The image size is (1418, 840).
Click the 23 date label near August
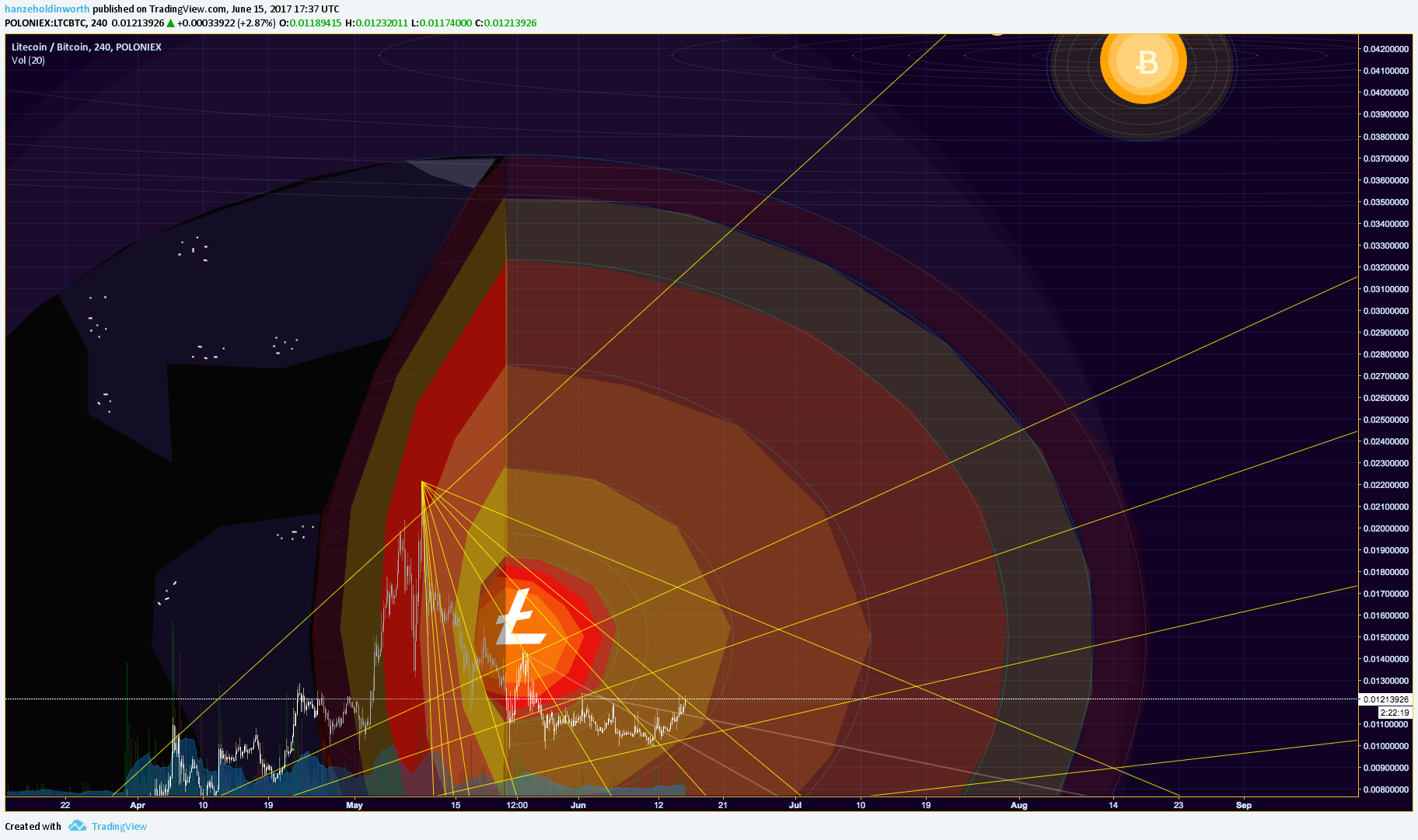pyautogui.click(x=1179, y=805)
